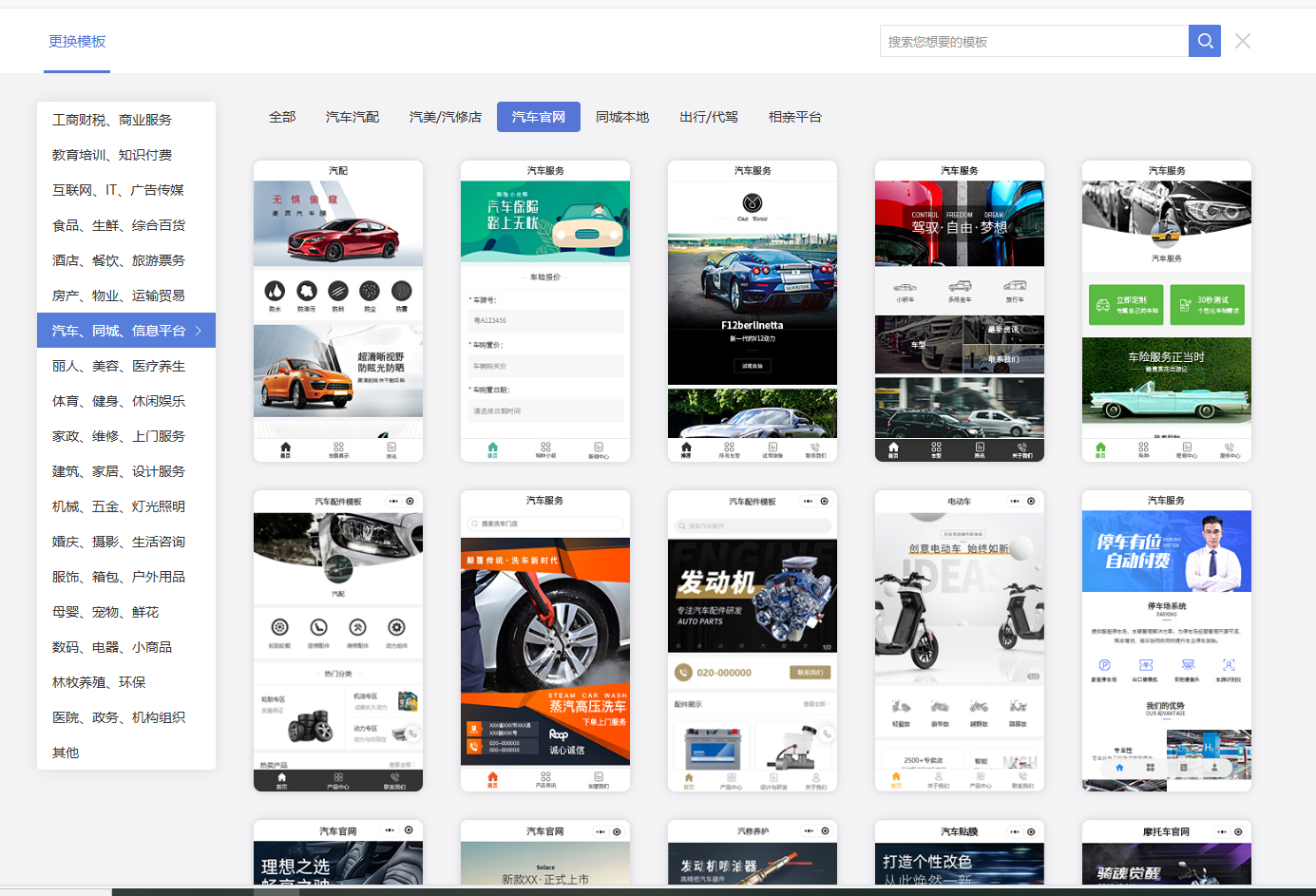The height and width of the screenshot is (896, 1316).
Task: Focus the 搜索您想要的模板 search field
Action: pyautogui.click(x=1034, y=41)
